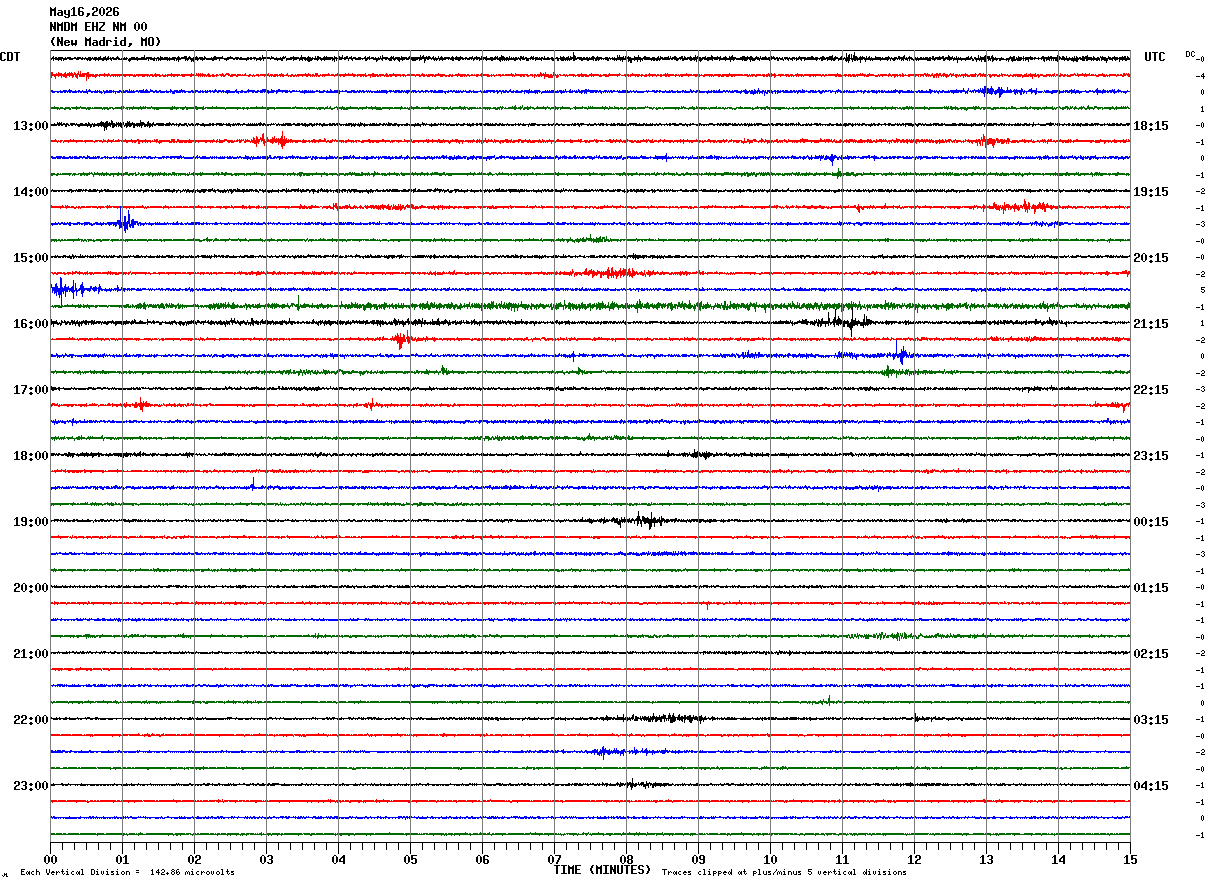Click the 08 minute tick on the time axis
1210x886 pixels.
[626, 859]
